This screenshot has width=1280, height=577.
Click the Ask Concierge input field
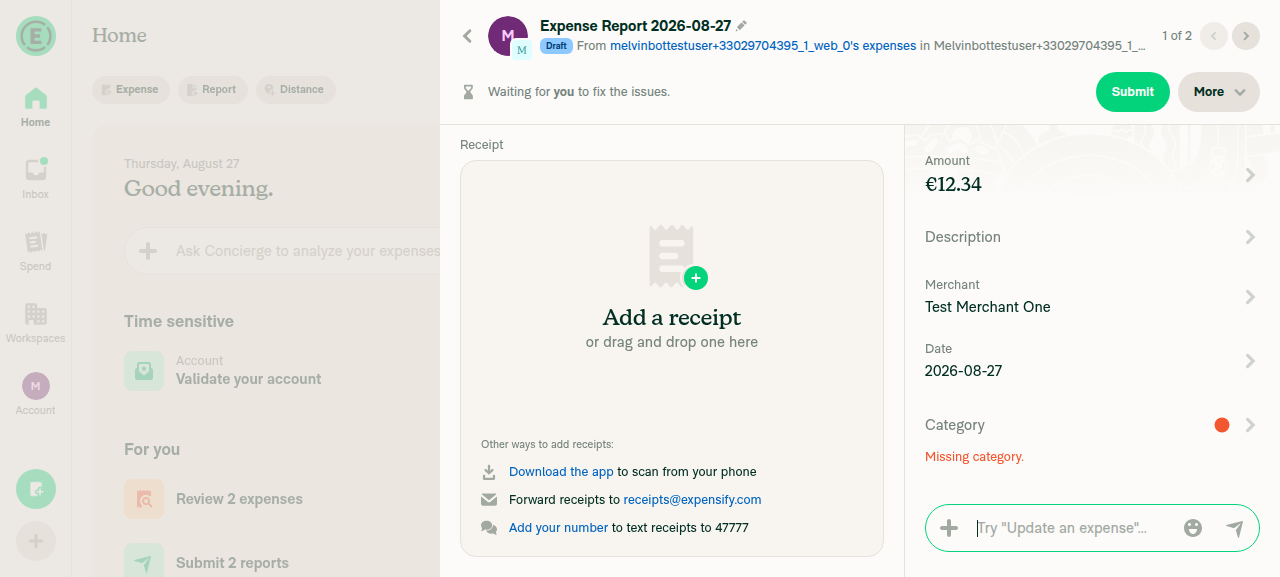(306, 251)
